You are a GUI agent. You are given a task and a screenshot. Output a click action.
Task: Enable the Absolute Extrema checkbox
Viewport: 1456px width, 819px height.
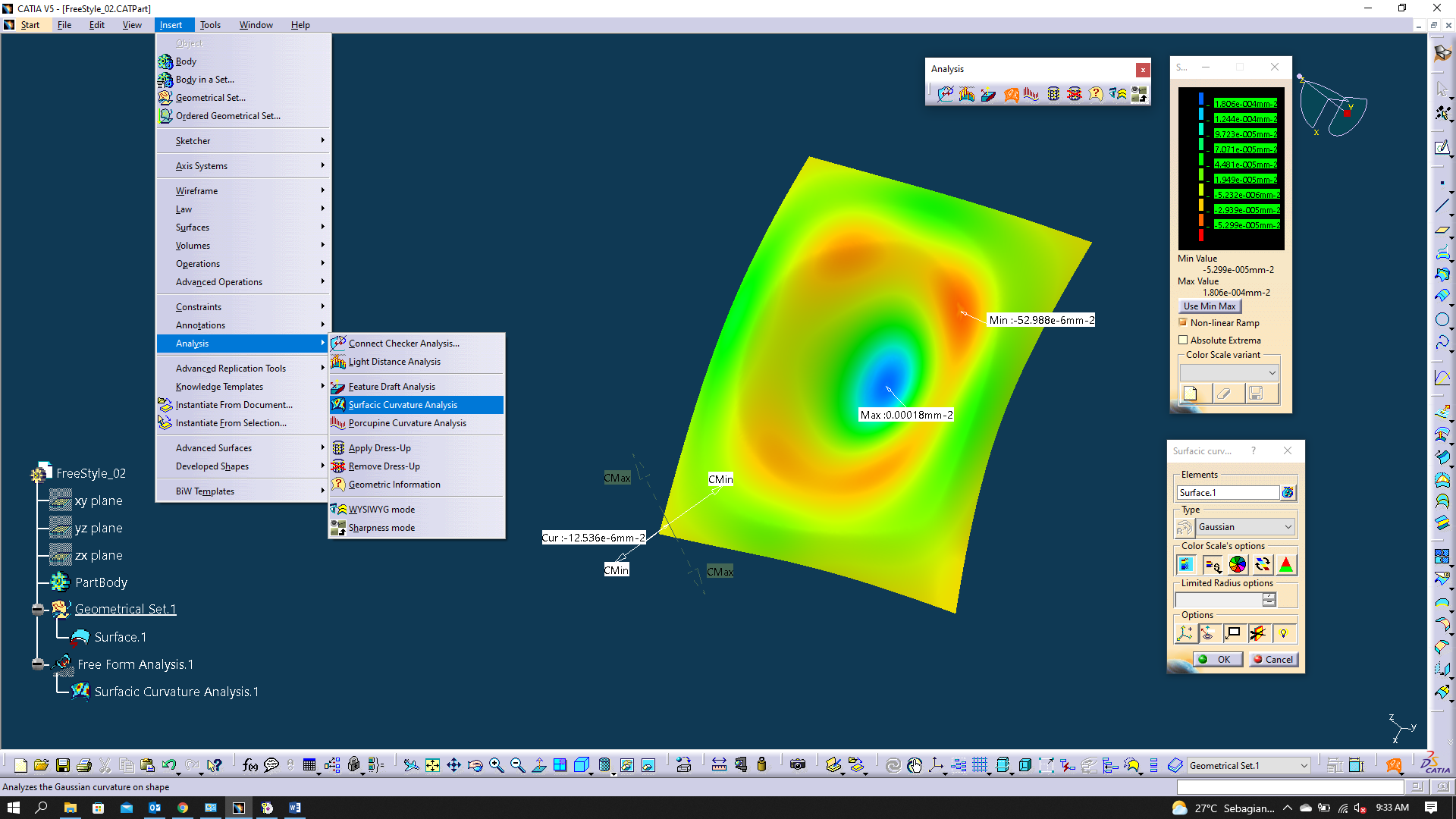(x=1183, y=340)
